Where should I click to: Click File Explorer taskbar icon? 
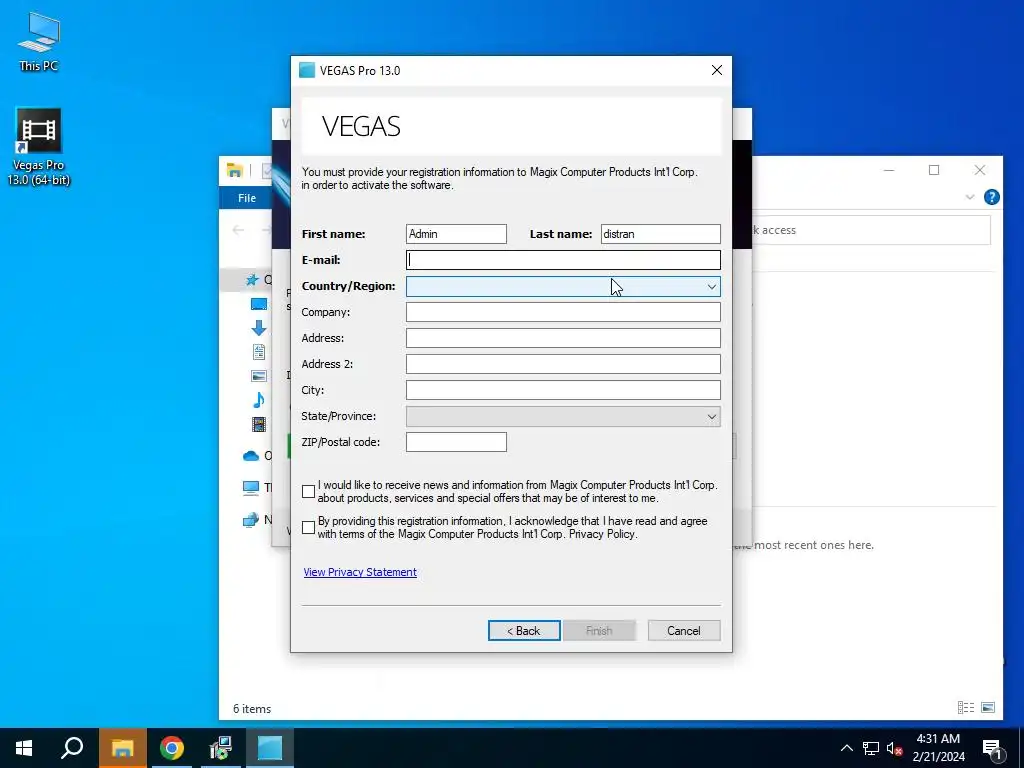(122, 748)
